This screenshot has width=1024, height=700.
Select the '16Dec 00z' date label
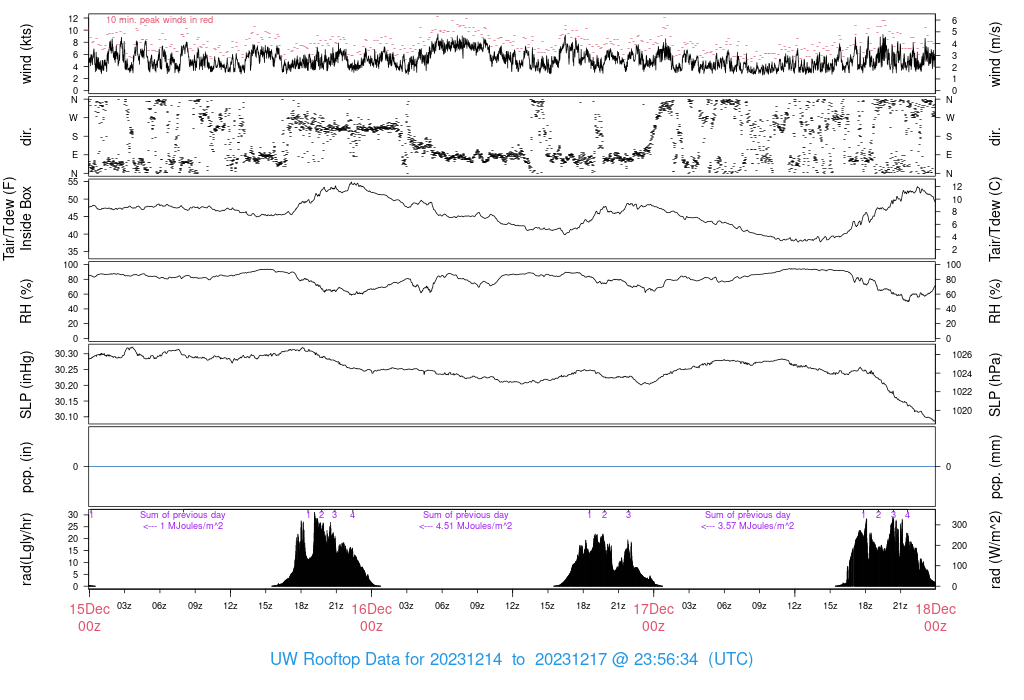(x=372, y=618)
